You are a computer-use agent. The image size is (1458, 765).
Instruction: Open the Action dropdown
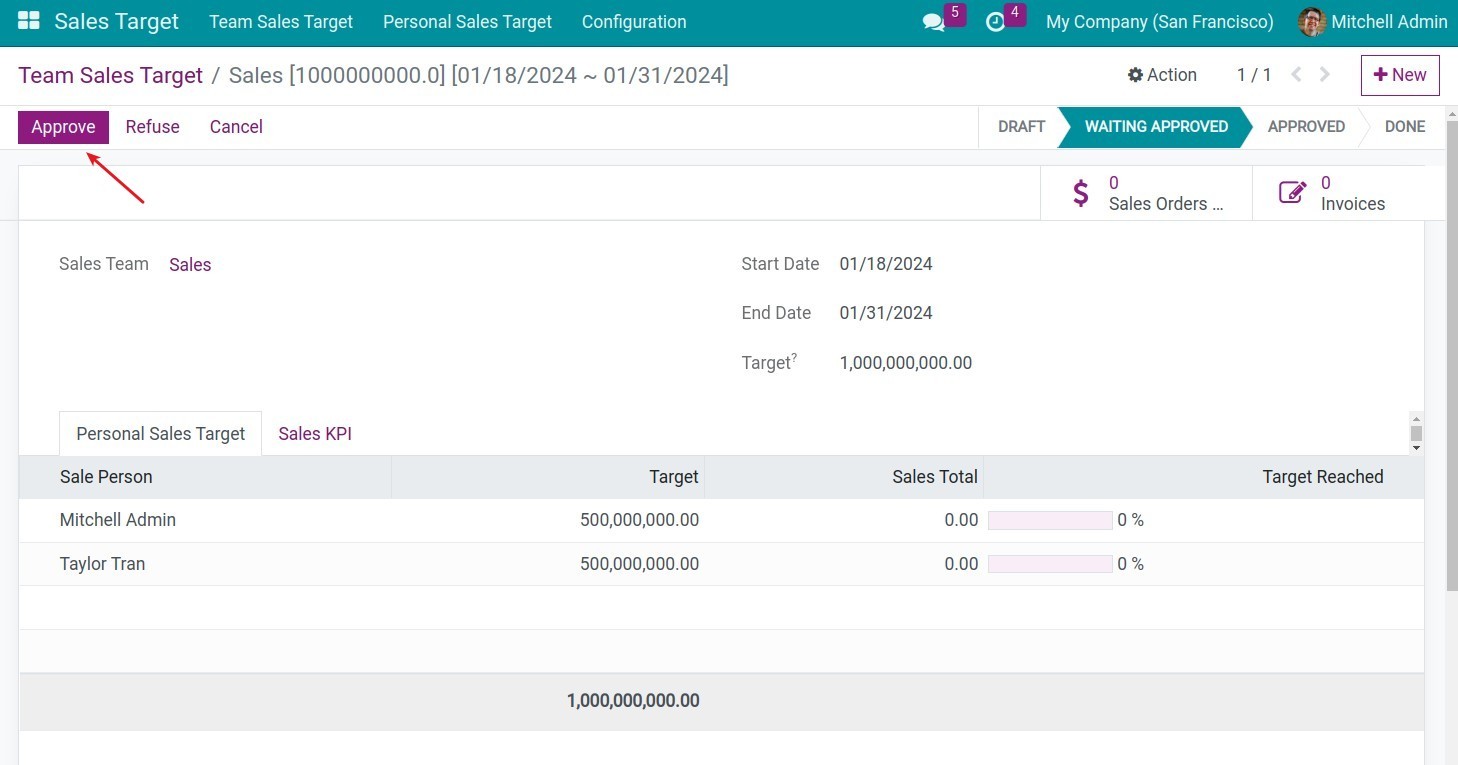coord(1162,75)
